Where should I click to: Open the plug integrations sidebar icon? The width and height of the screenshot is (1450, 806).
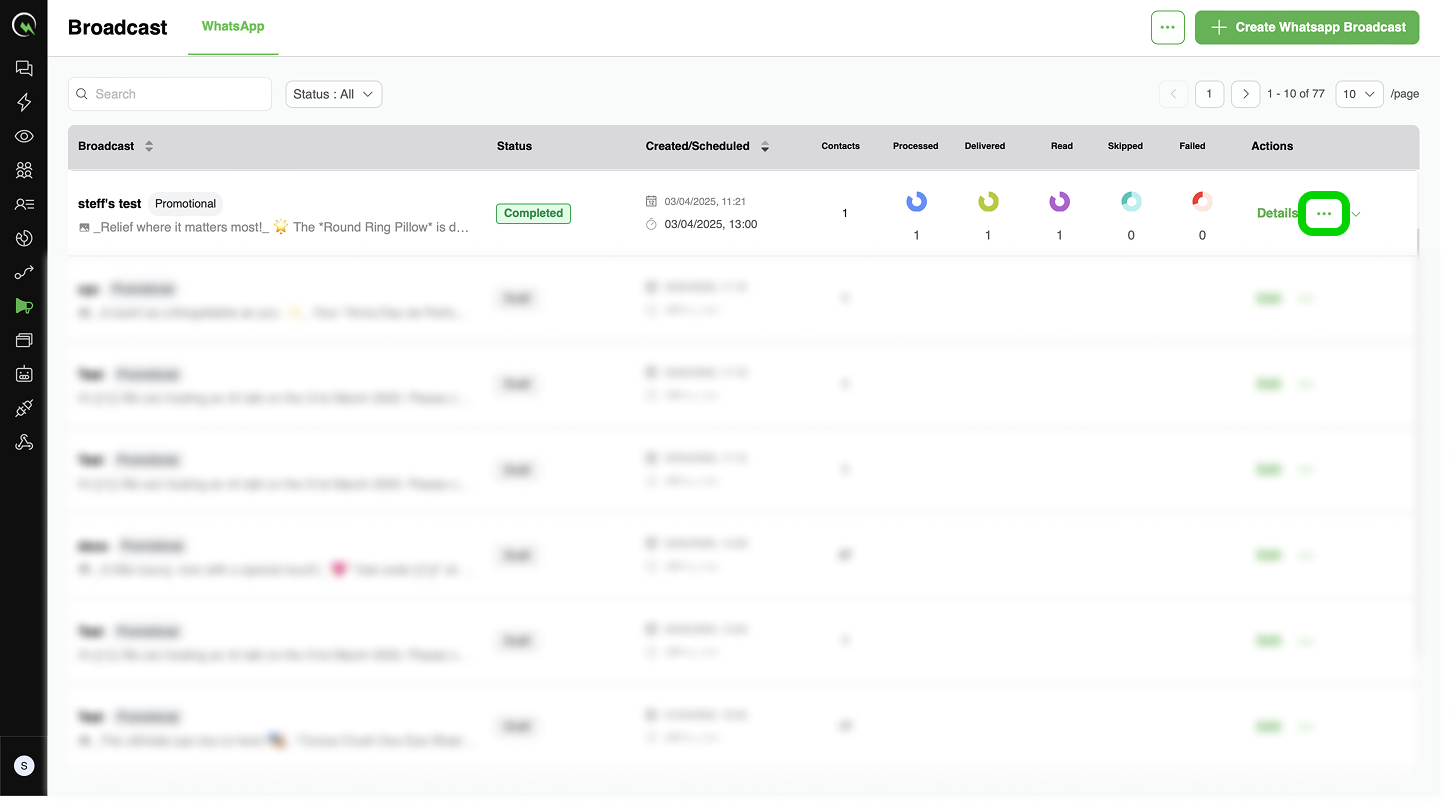pyautogui.click(x=24, y=408)
